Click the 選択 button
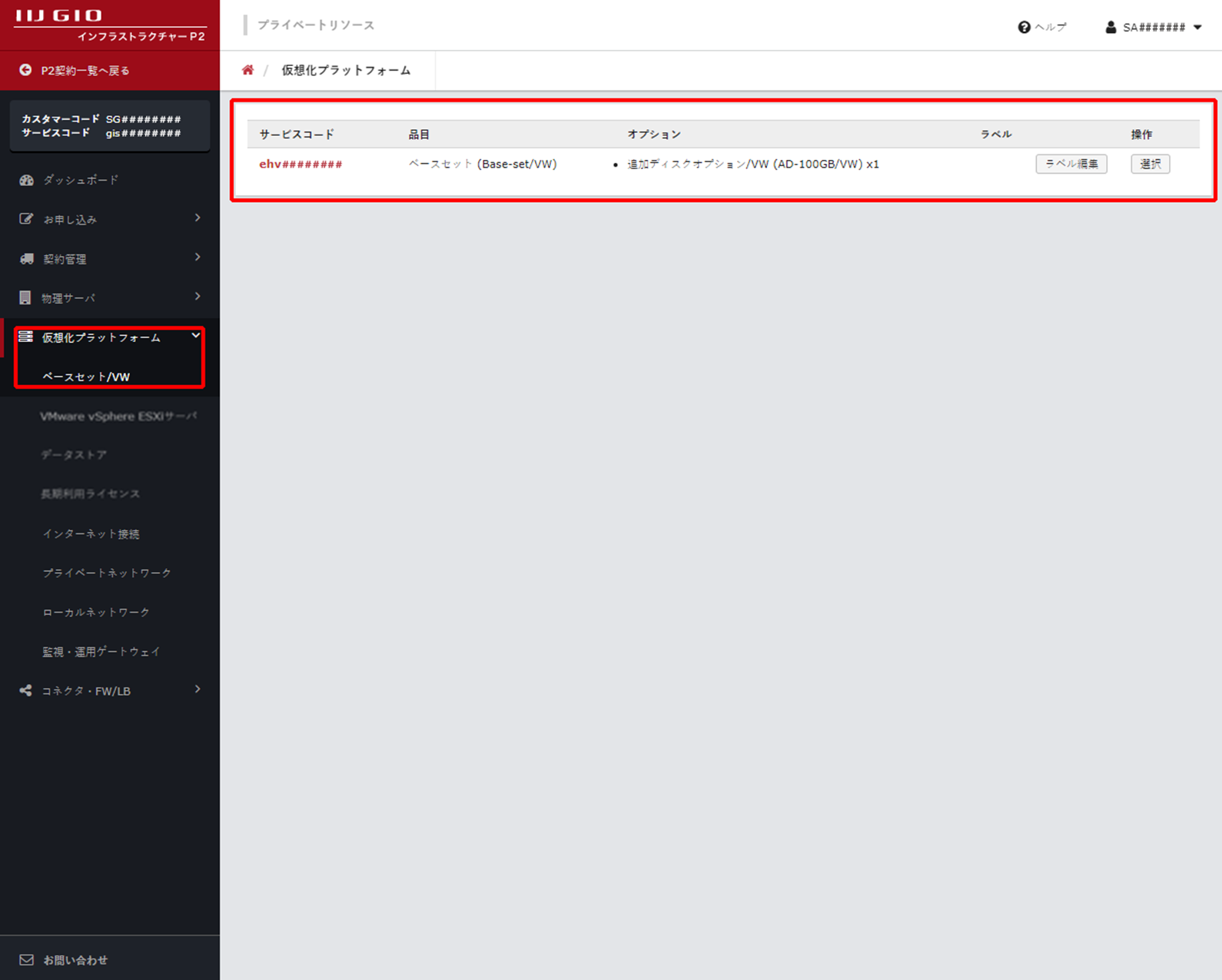This screenshot has height=980, width=1222. point(1151,164)
